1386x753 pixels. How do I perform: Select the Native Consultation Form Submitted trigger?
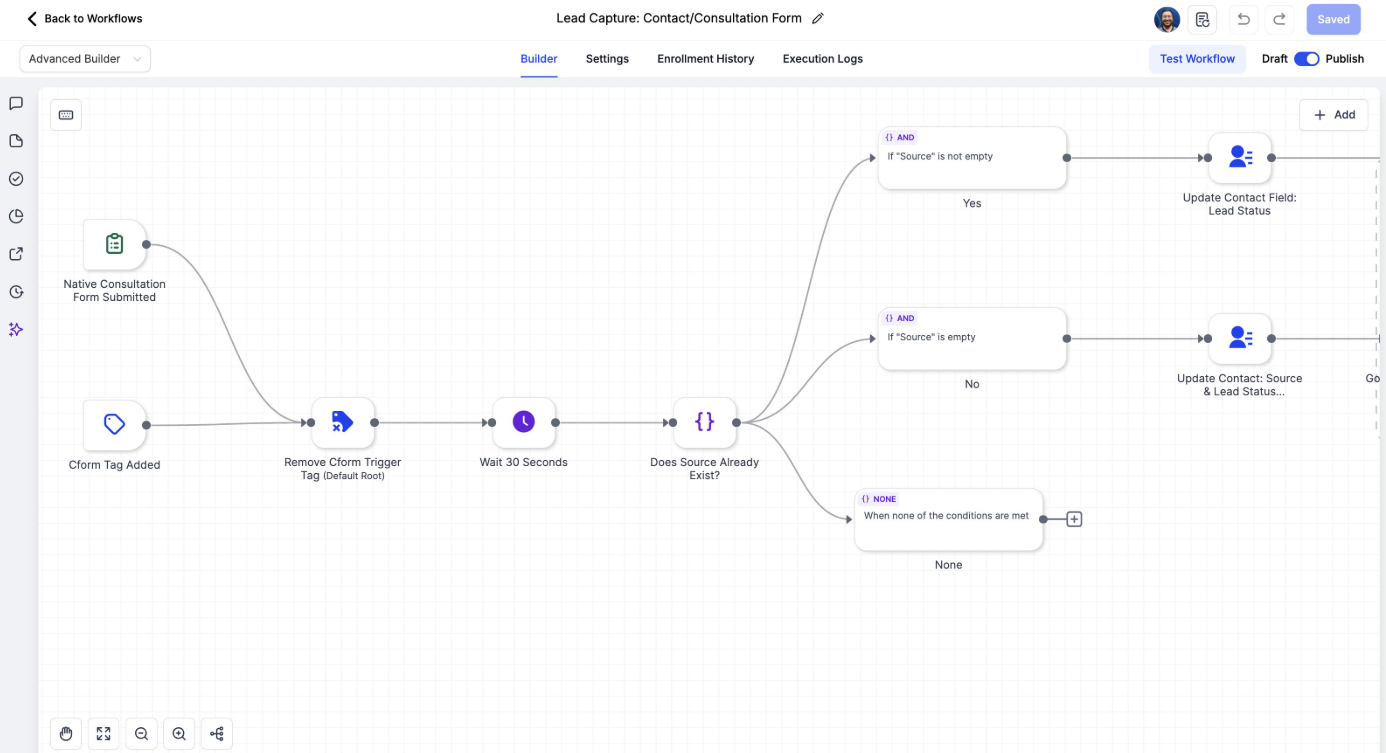pos(115,244)
